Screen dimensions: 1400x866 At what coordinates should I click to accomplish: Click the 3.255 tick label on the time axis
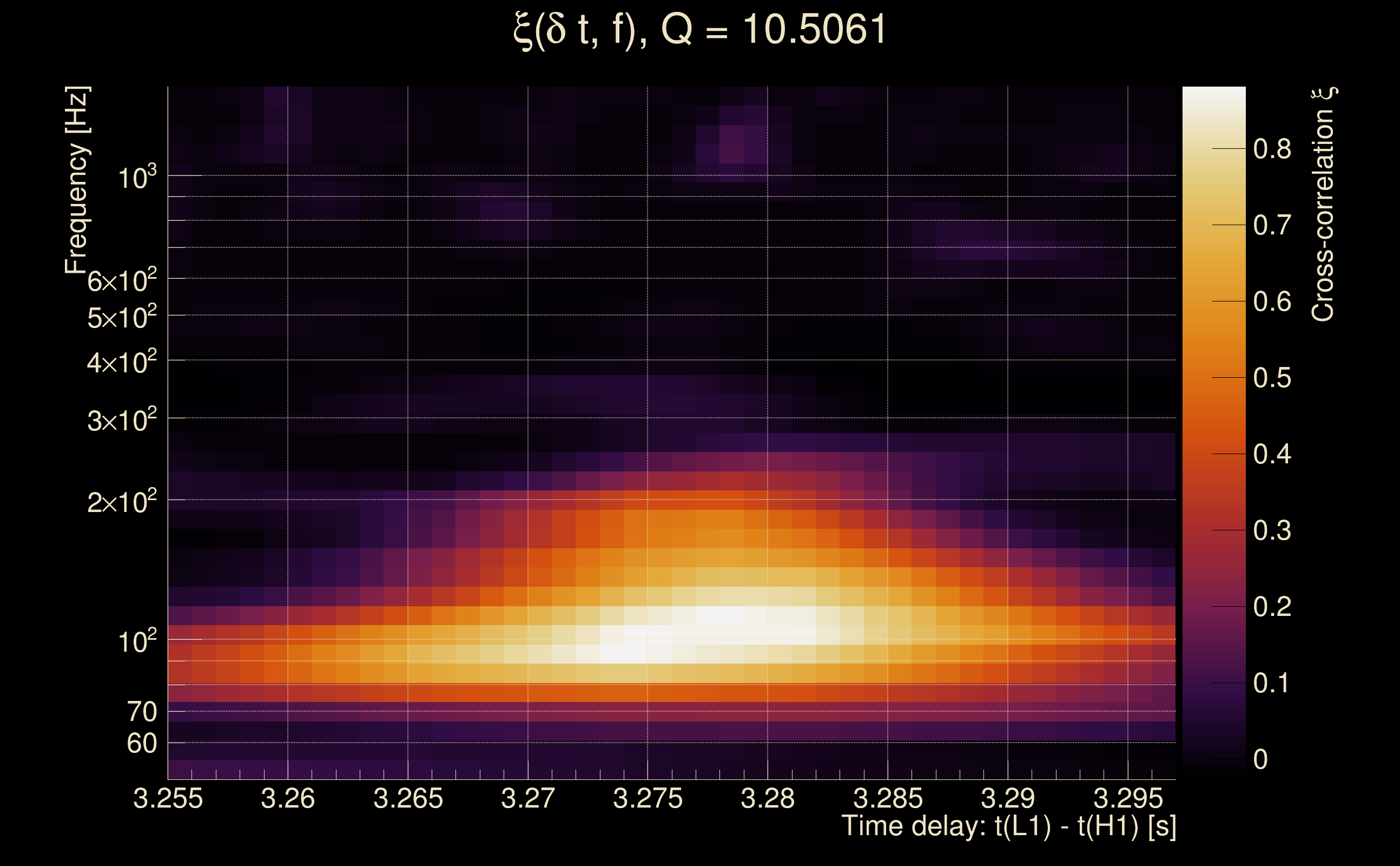tap(168, 798)
